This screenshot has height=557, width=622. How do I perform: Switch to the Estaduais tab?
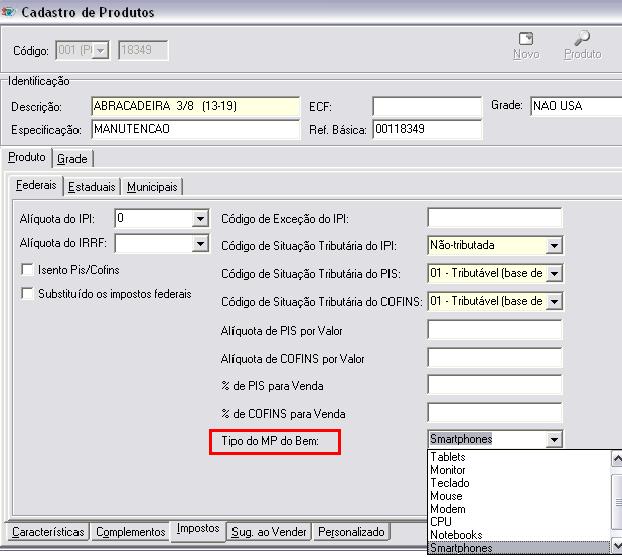pyautogui.click(x=92, y=187)
